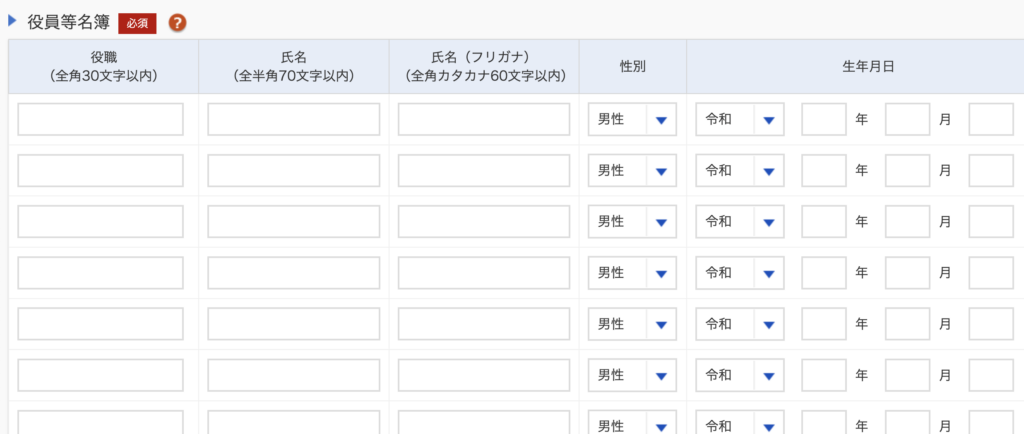Click the 役職 input field in the second row
The image size is (1024, 434).
(x=101, y=170)
